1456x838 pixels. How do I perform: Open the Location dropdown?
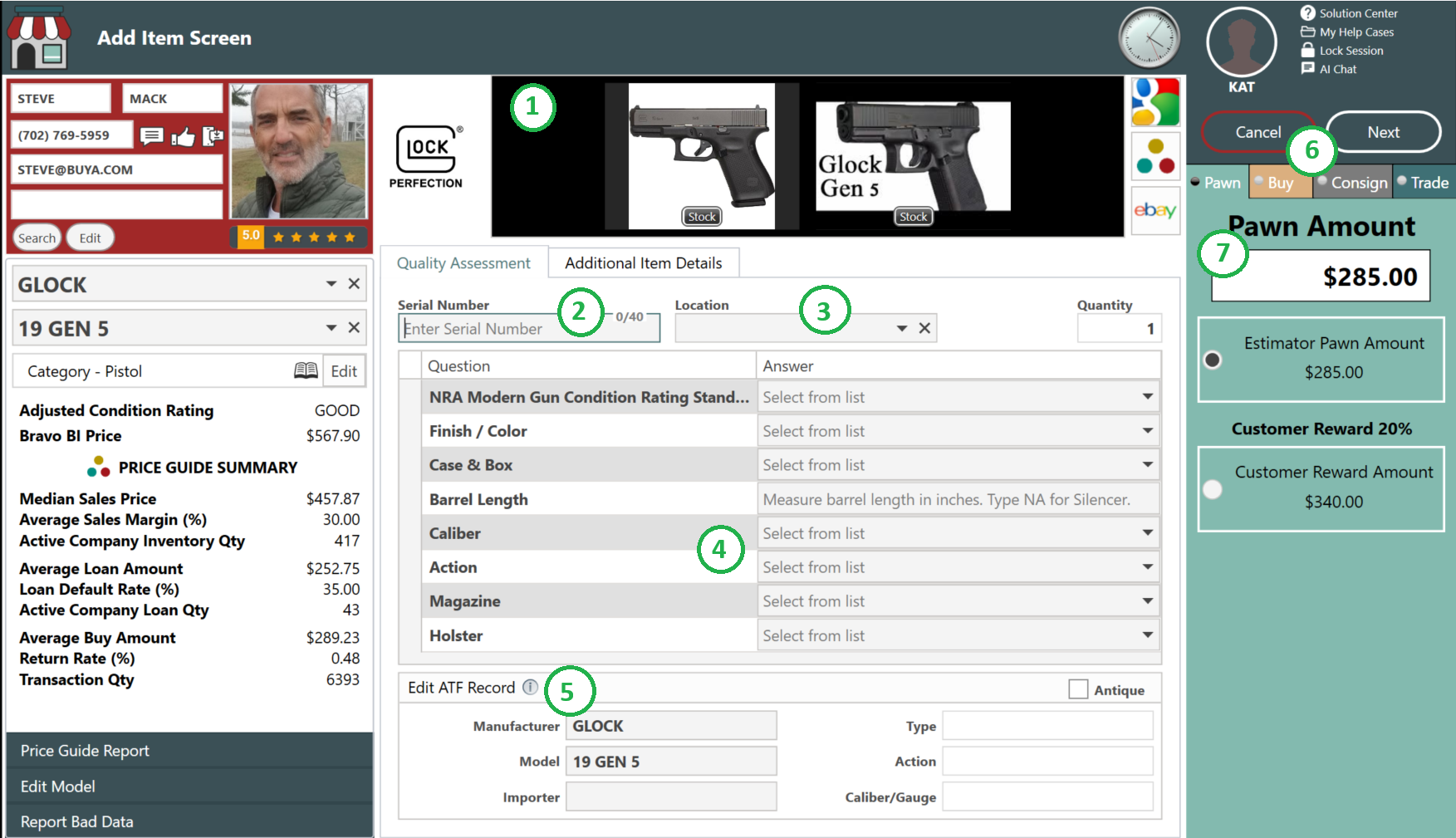pyautogui.click(x=902, y=328)
